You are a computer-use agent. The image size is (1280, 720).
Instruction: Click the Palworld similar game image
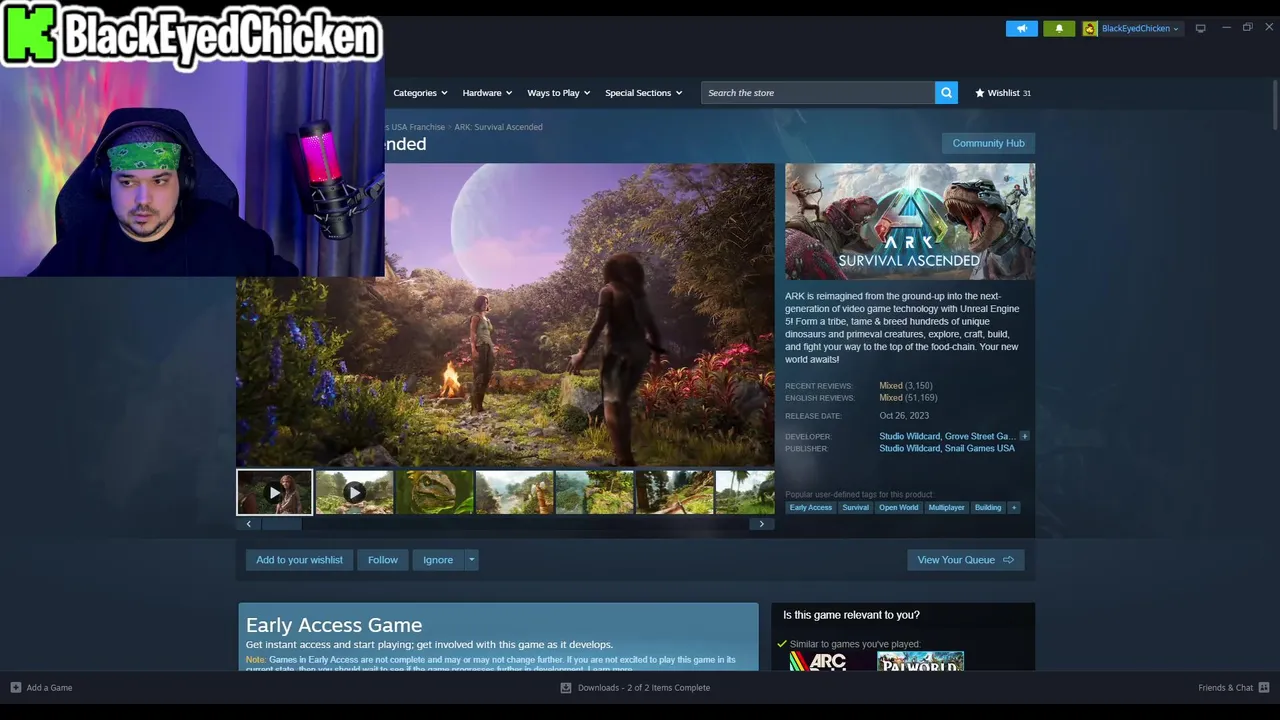click(920, 662)
